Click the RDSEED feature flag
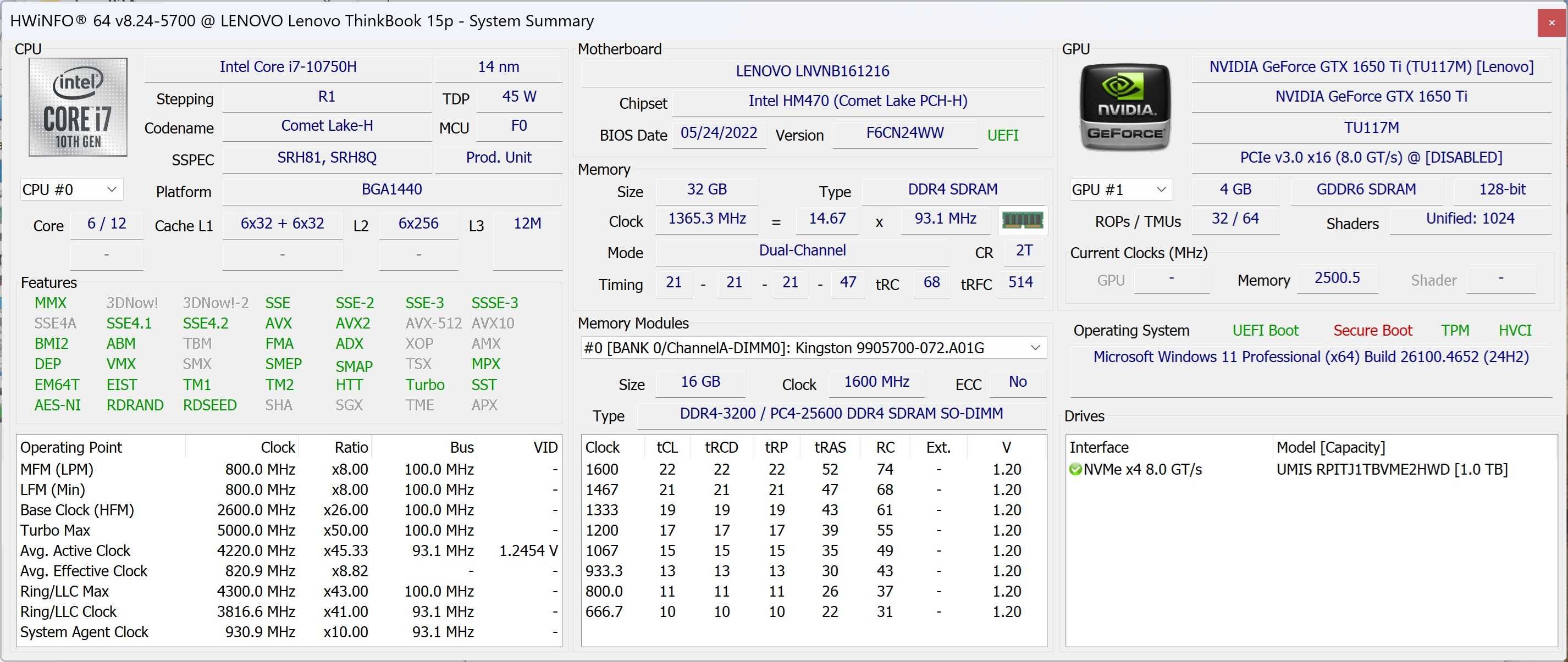This screenshot has height=662, width=1568. [210, 405]
